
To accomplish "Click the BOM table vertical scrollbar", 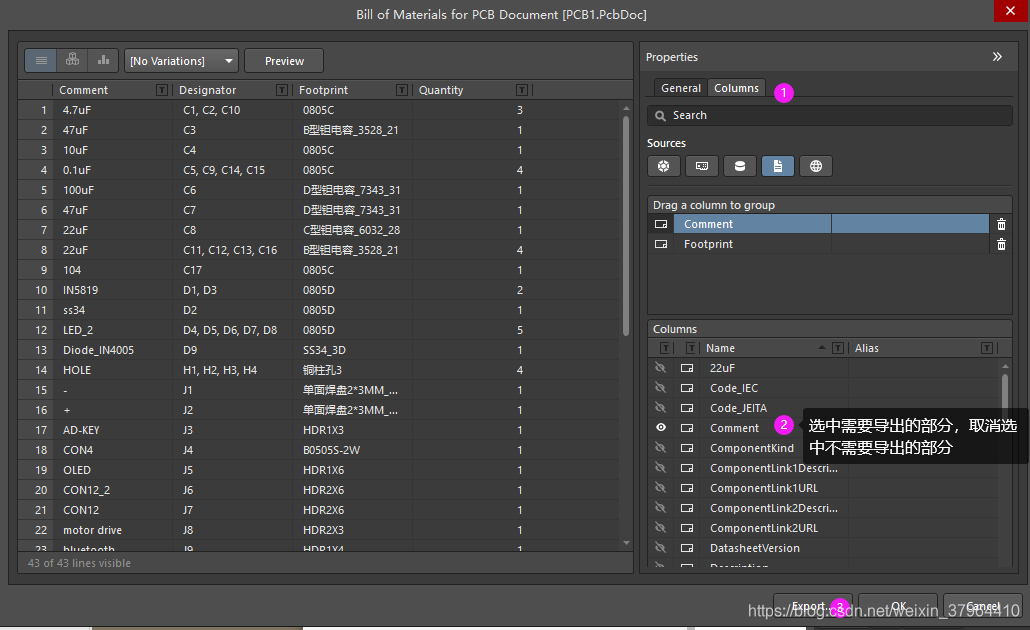I will tap(626, 225).
